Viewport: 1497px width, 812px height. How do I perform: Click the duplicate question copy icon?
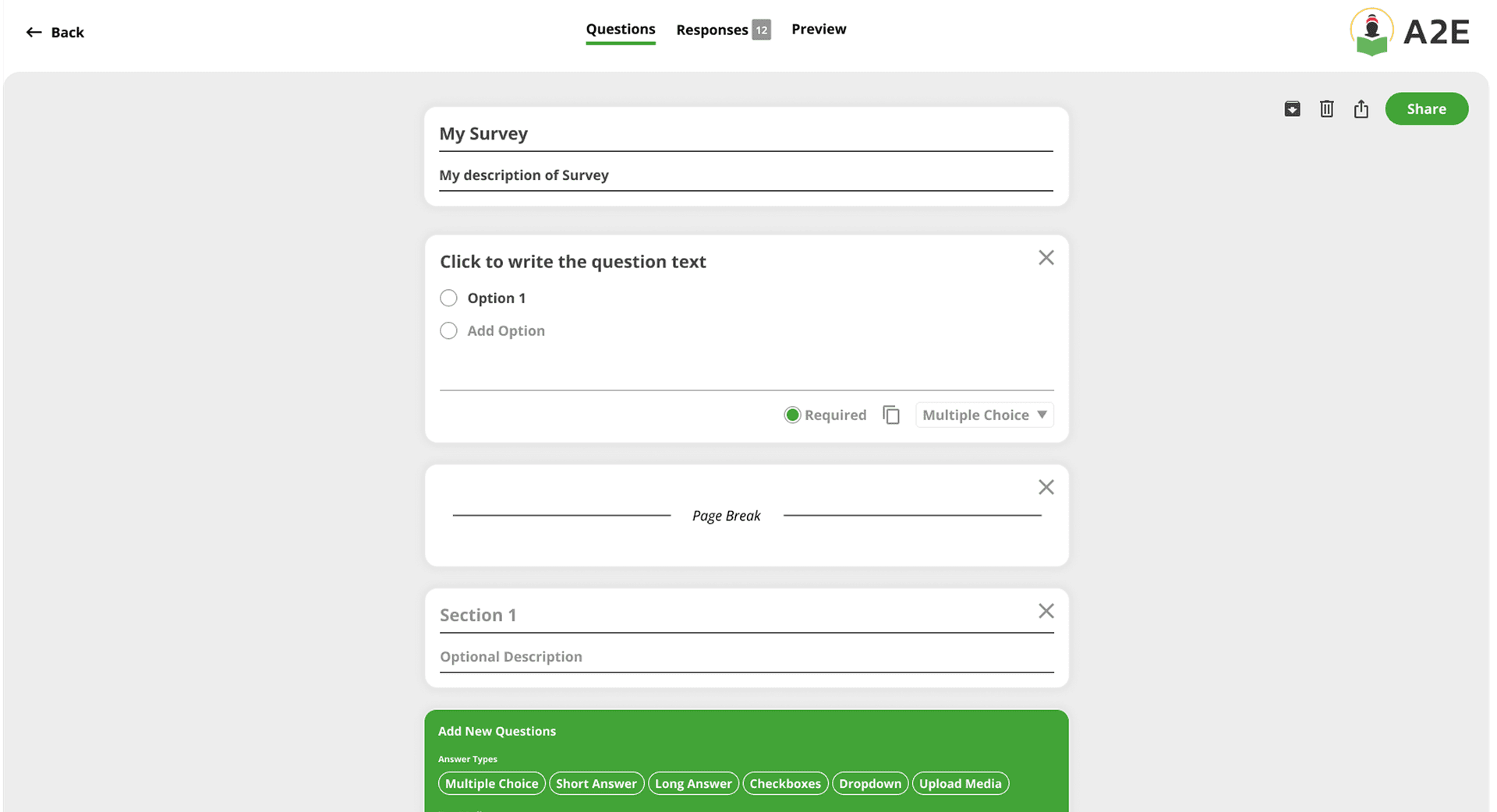891,415
